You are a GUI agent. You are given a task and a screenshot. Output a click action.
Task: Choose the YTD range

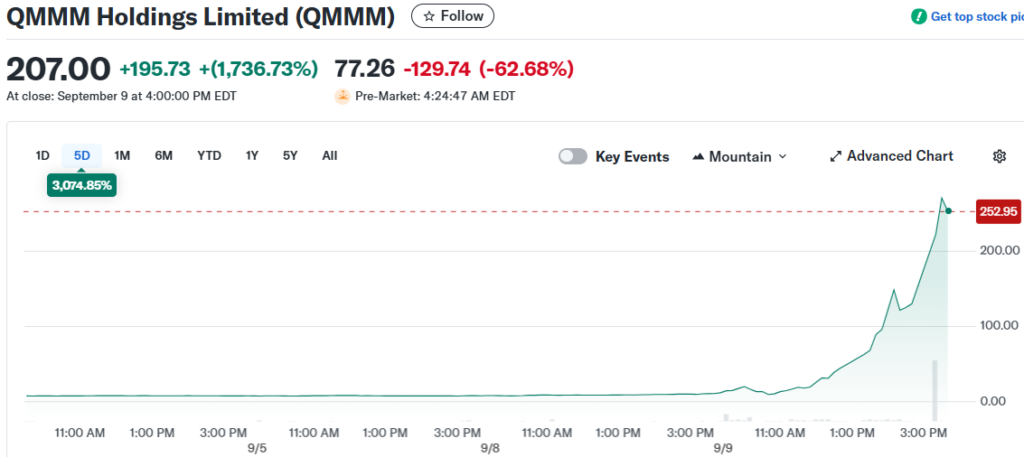coord(209,155)
